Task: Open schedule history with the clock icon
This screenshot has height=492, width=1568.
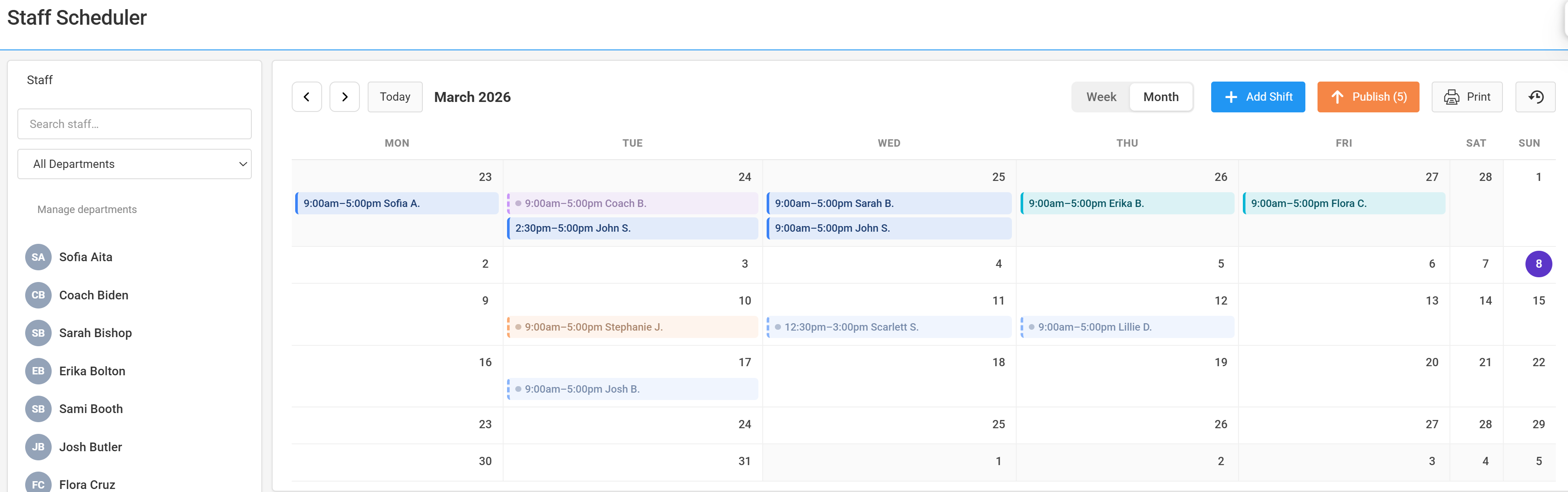Action: coord(1535,97)
